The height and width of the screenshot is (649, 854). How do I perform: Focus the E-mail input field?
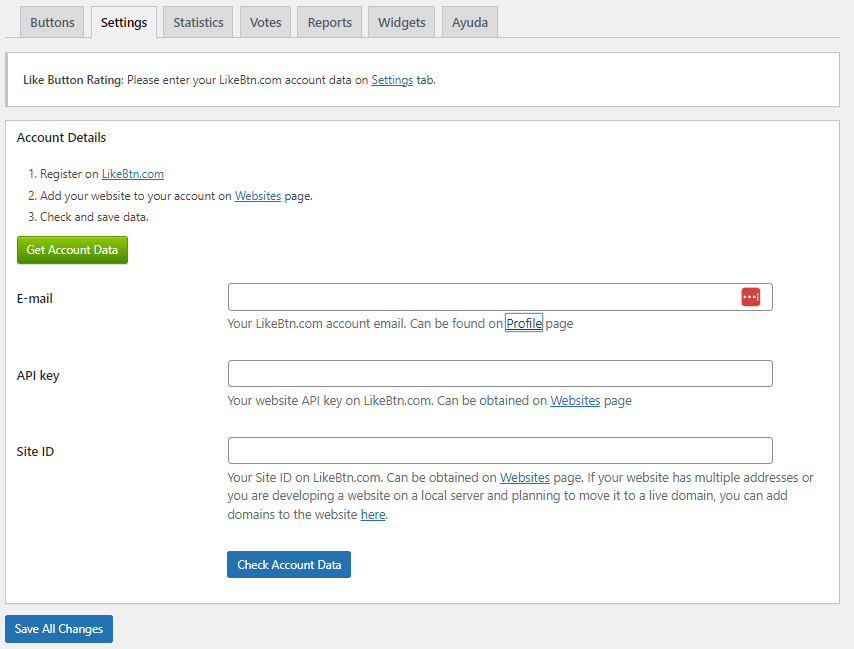point(500,297)
